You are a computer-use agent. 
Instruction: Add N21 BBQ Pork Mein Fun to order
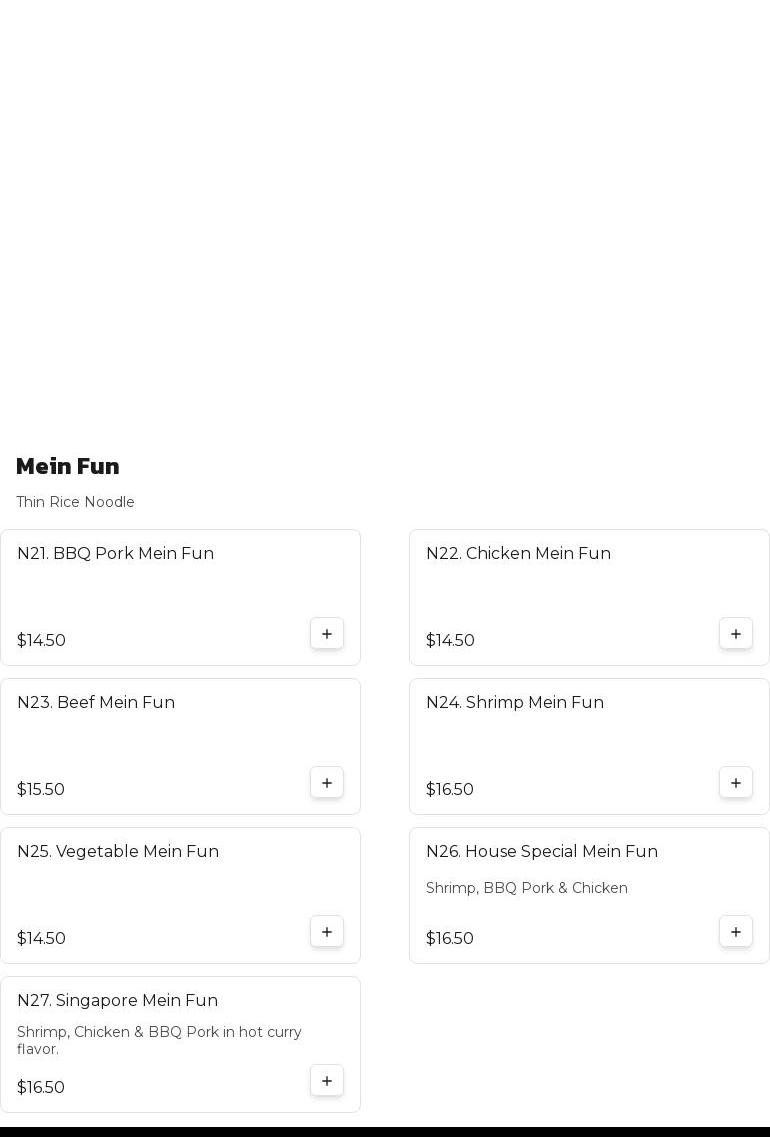(327, 634)
